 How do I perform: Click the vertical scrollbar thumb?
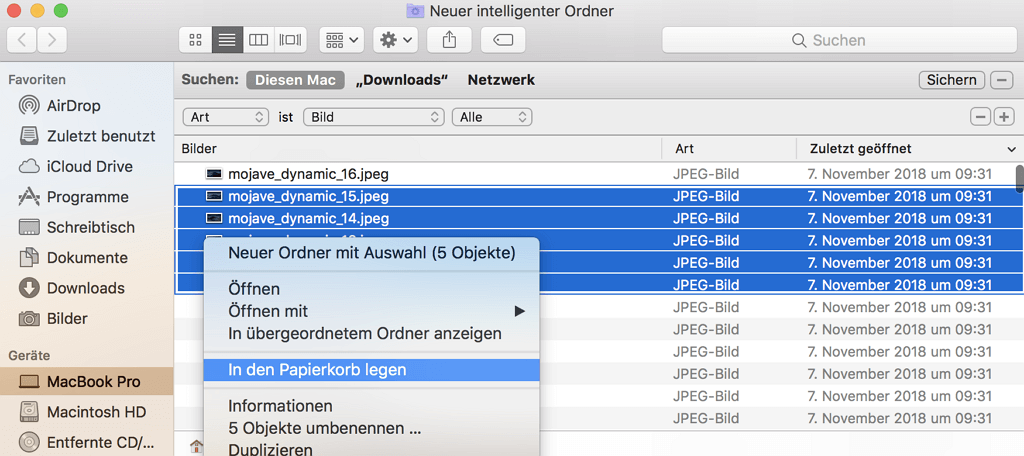tap(1019, 178)
